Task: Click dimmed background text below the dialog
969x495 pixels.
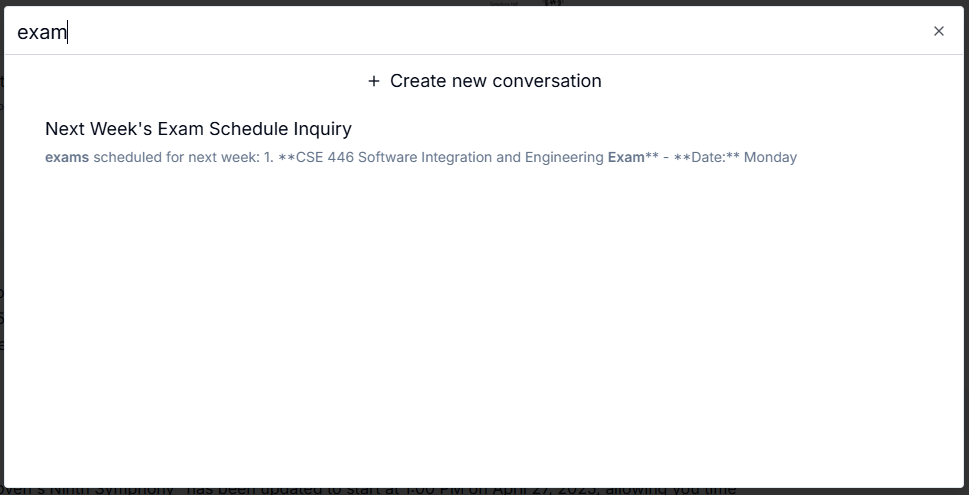Action: tap(400, 489)
